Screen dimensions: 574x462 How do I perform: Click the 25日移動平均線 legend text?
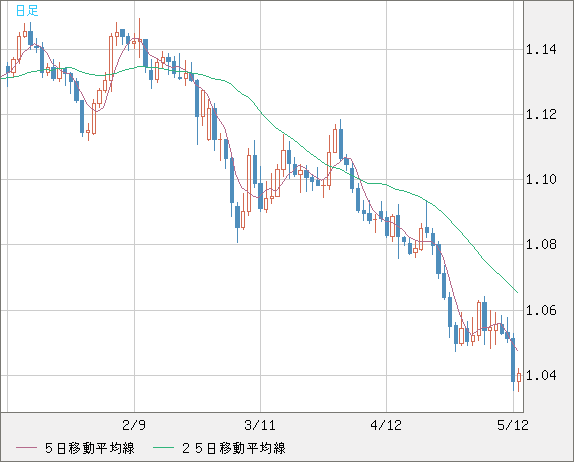(x=234, y=448)
